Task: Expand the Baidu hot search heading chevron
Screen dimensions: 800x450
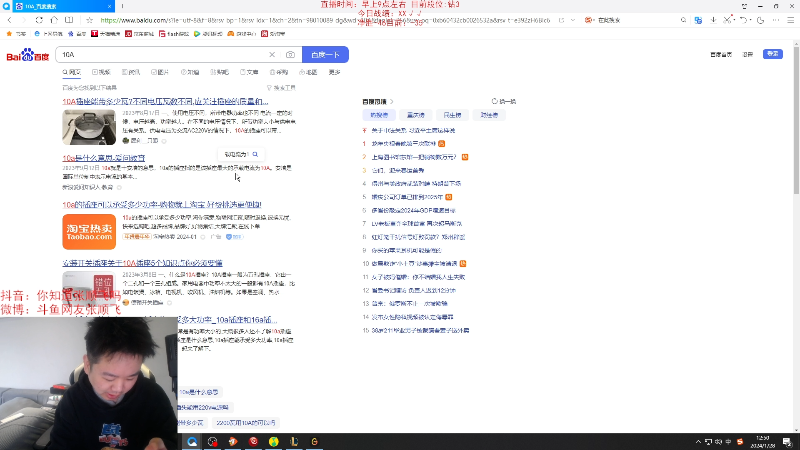Action: pos(391,102)
